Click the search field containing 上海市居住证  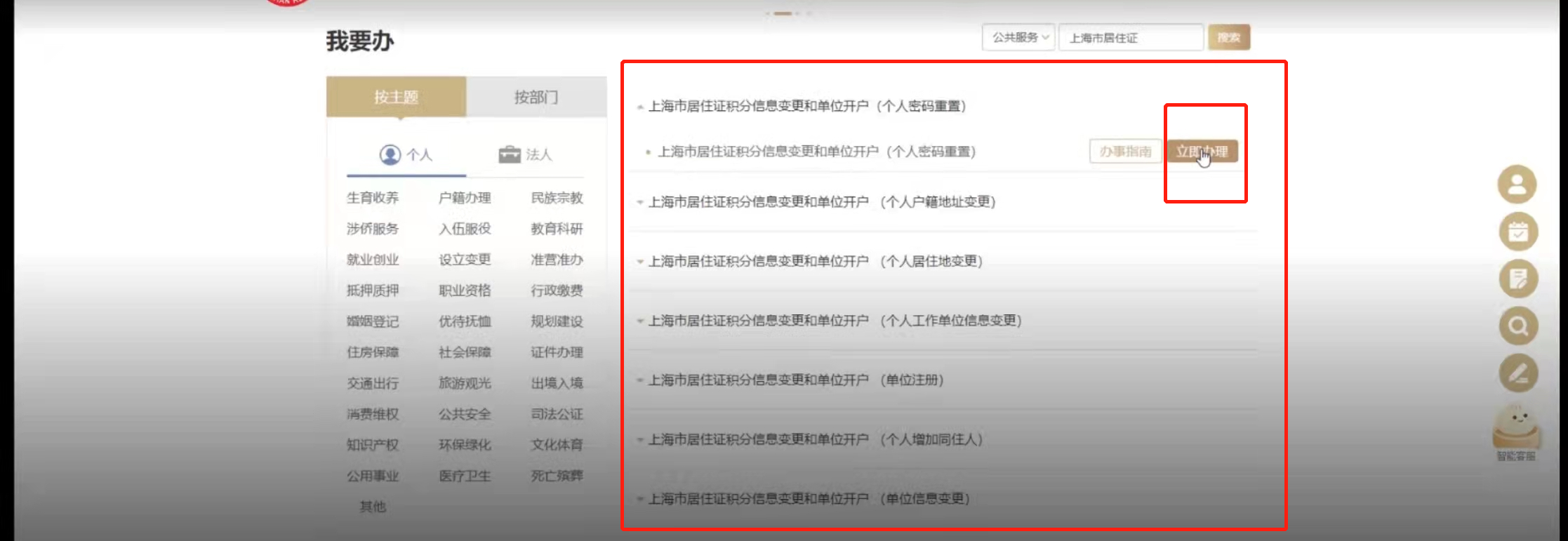point(1130,38)
